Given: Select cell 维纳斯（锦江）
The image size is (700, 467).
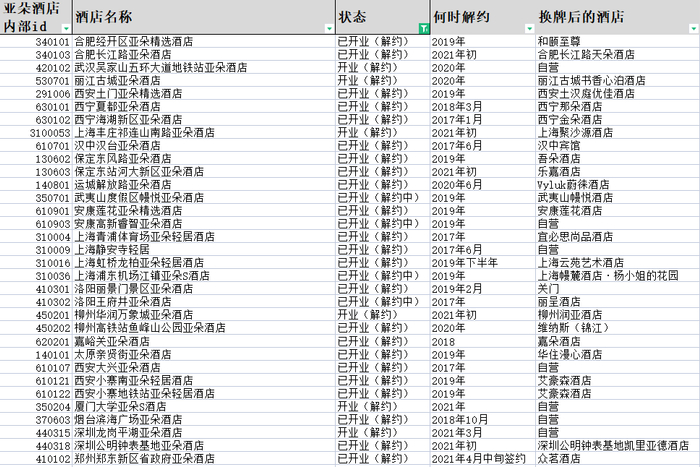Looking at the screenshot, I should (618, 328).
